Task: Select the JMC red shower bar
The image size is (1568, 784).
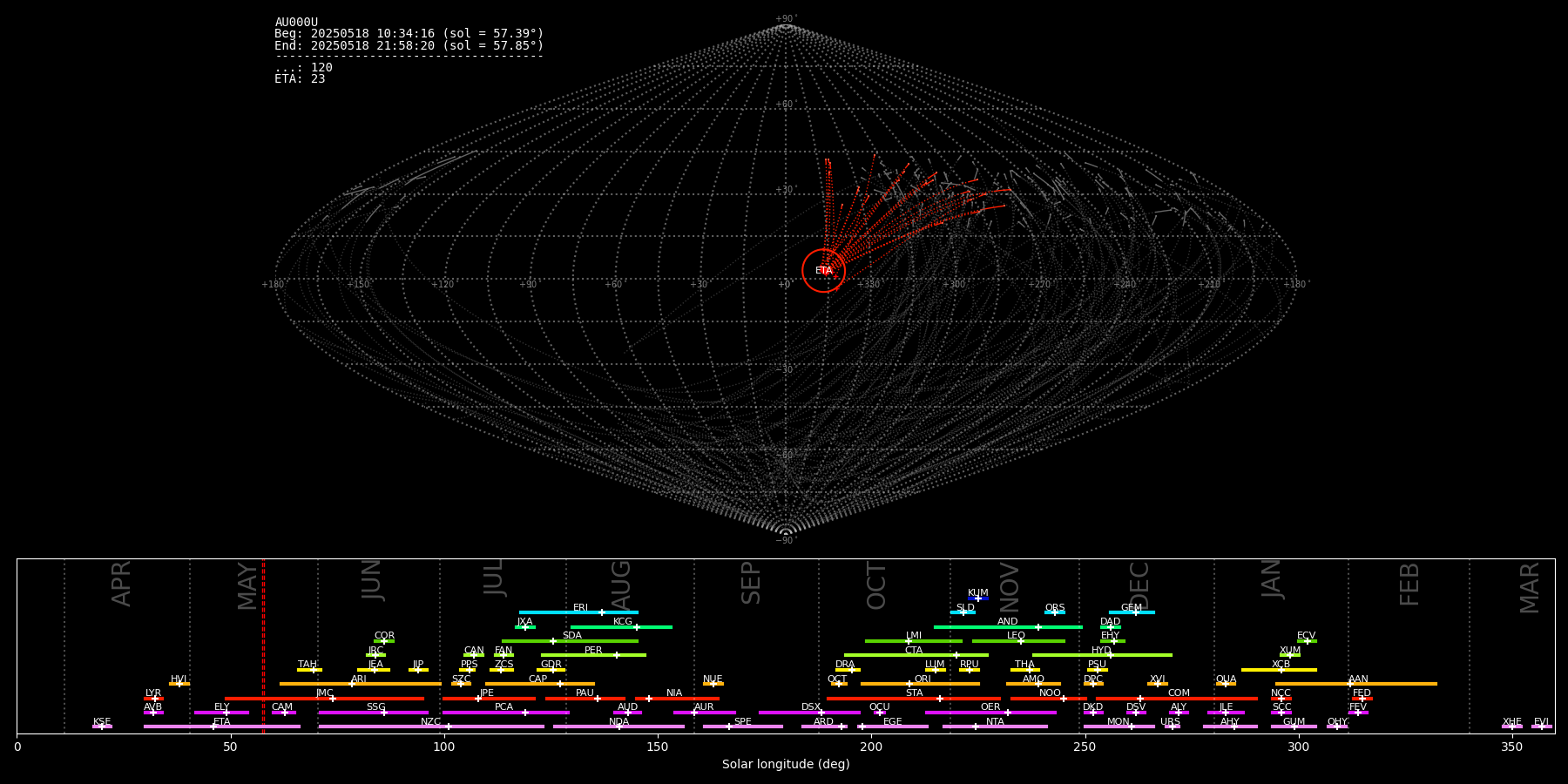Action: tap(324, 699)
